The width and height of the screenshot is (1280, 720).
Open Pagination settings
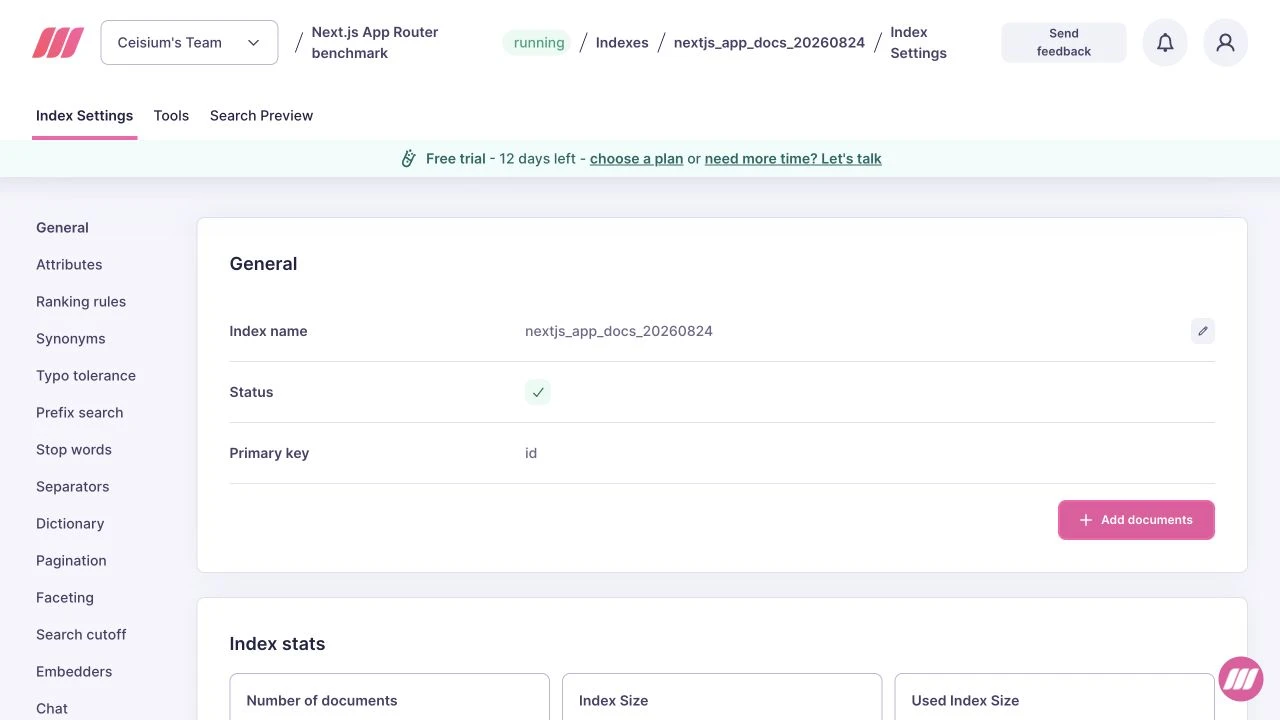pyautogui.click(x=71, y=560)
